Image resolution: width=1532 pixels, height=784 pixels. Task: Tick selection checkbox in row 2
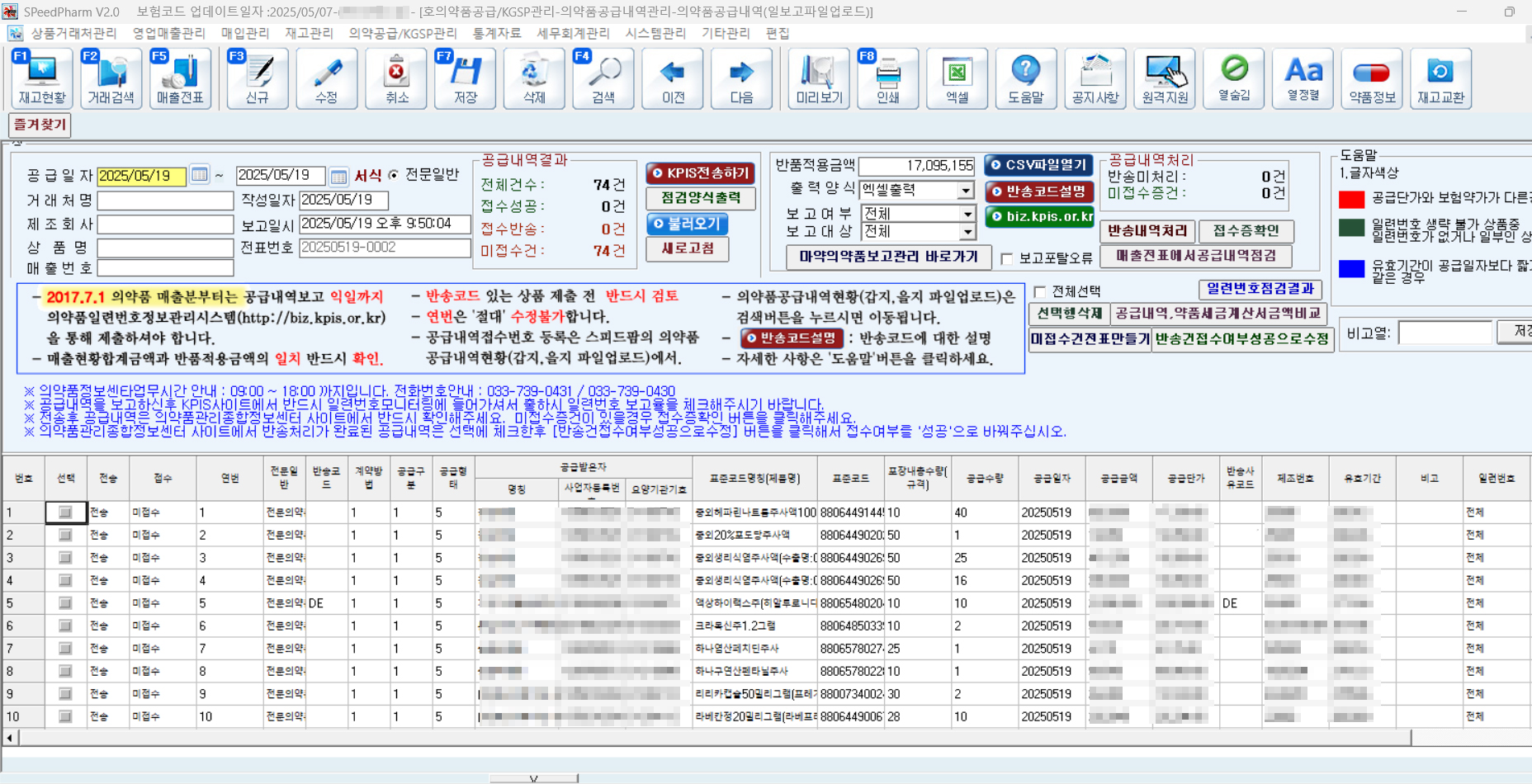[65, 535]
